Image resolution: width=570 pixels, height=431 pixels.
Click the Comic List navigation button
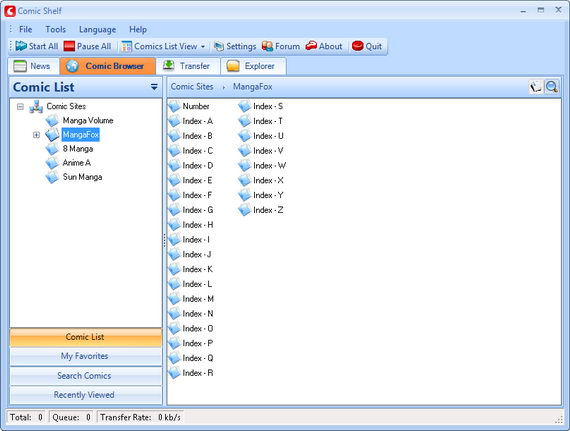(x=85, y=337)
